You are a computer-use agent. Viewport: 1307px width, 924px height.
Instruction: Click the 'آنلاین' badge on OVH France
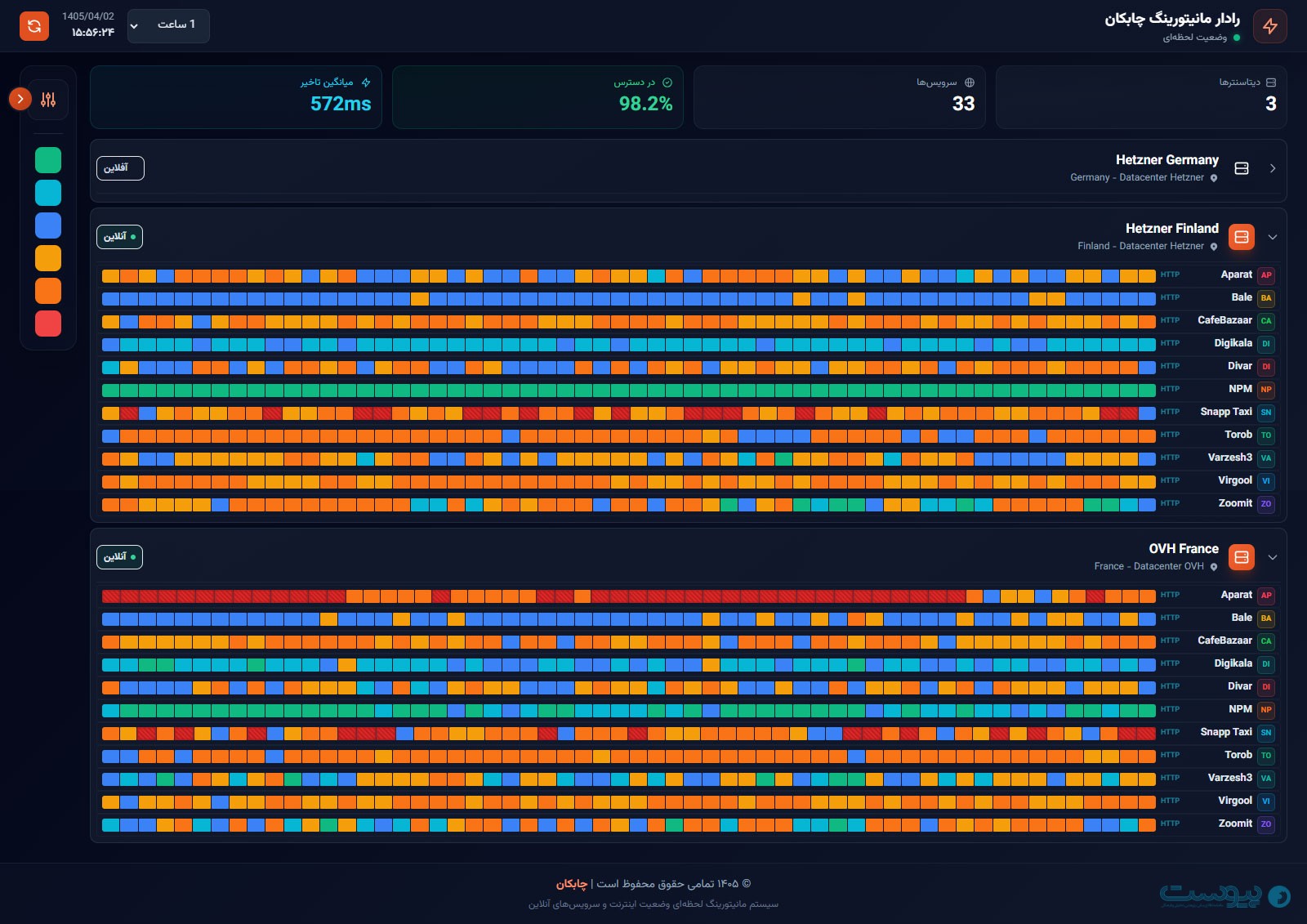(x=119, y=557)
